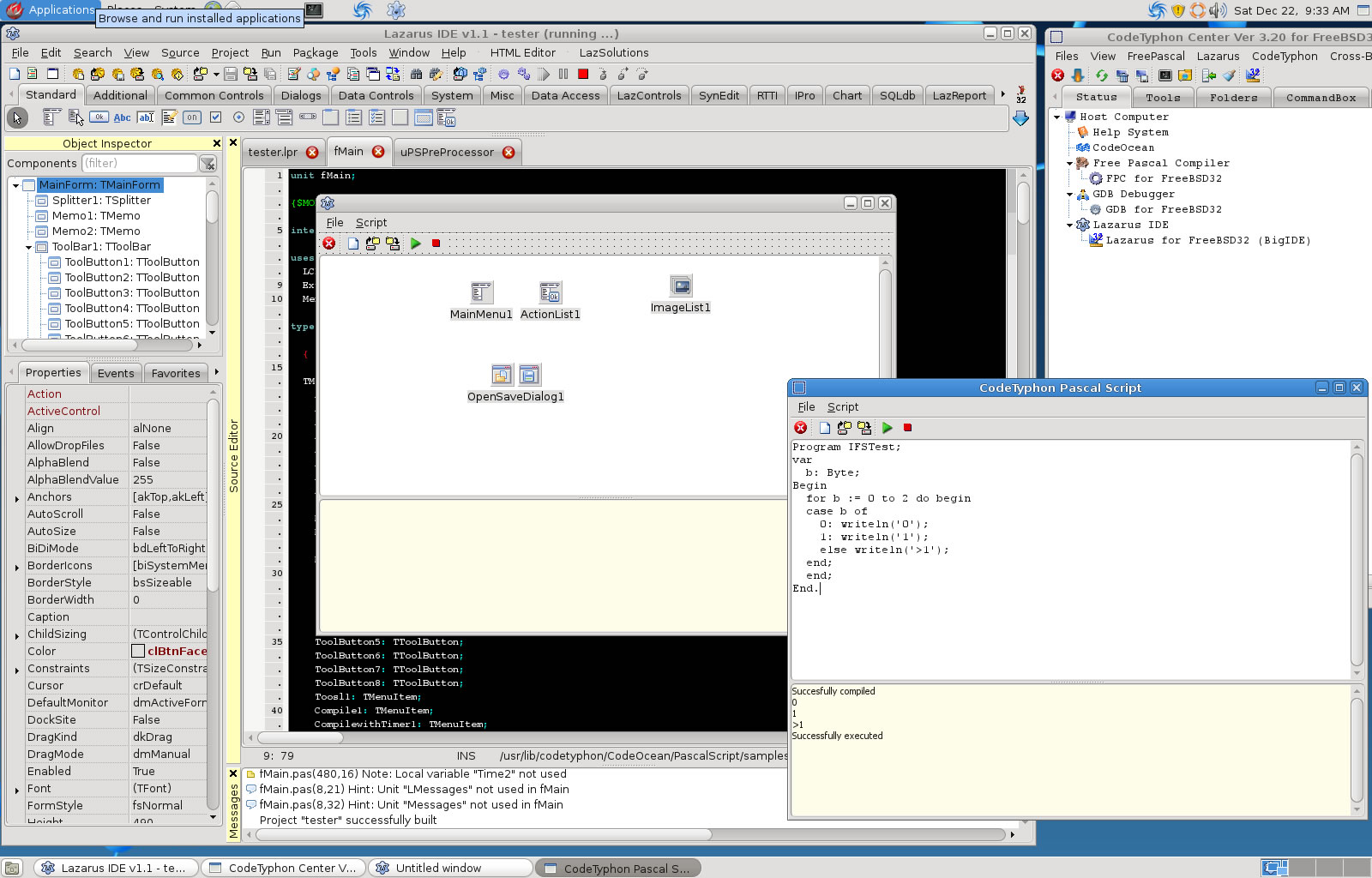Select the TEdit 'ab|' component in palette
Screen dimensions: 1372x878
(146, 117)
